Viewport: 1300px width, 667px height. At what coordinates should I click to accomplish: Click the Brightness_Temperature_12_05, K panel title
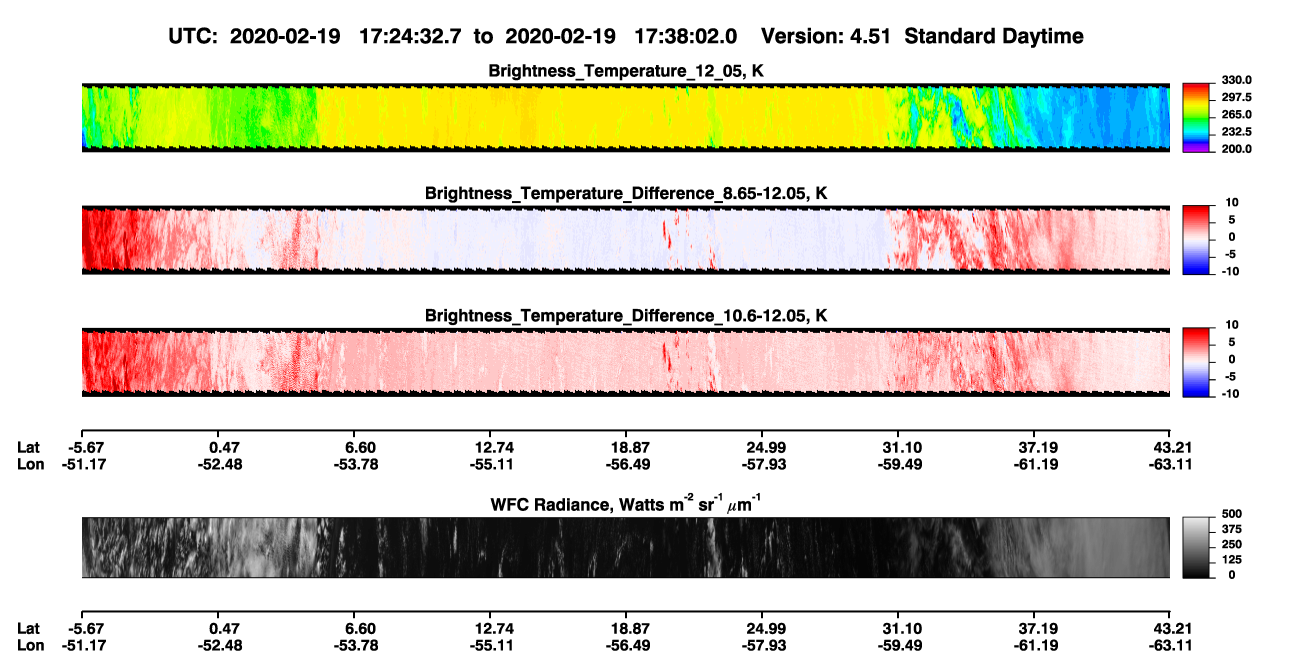point(626,71)
